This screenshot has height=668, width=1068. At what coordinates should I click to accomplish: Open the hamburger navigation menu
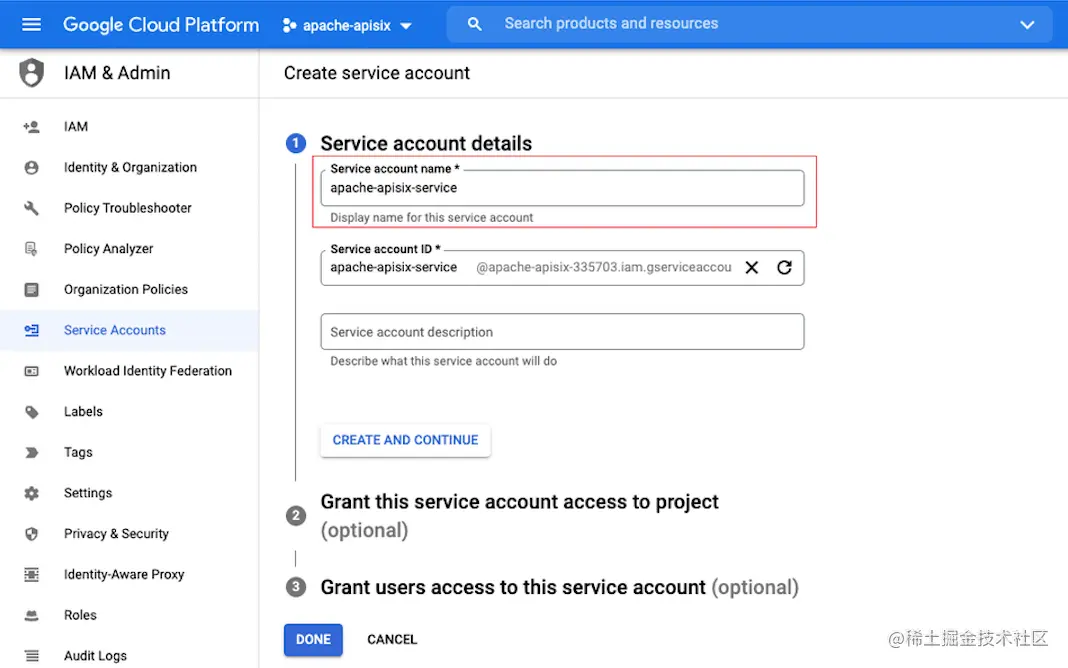31,25
